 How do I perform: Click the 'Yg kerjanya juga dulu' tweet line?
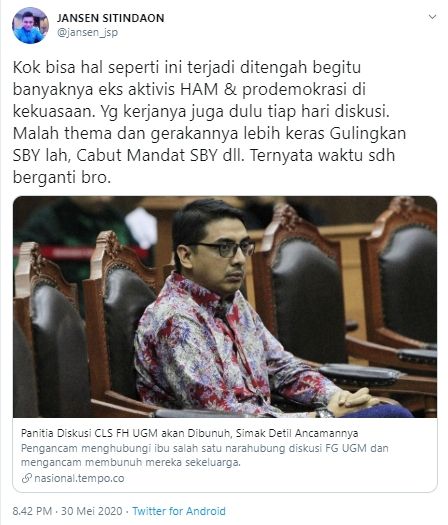(x=245, y=111)
